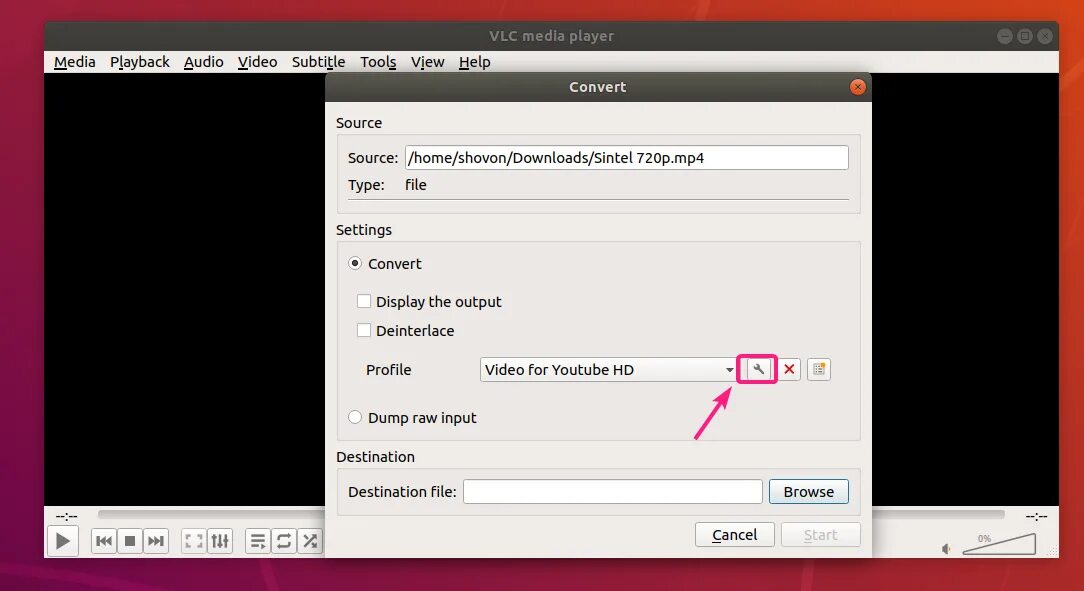Open the Profile dropdown list

click(608, 369)
